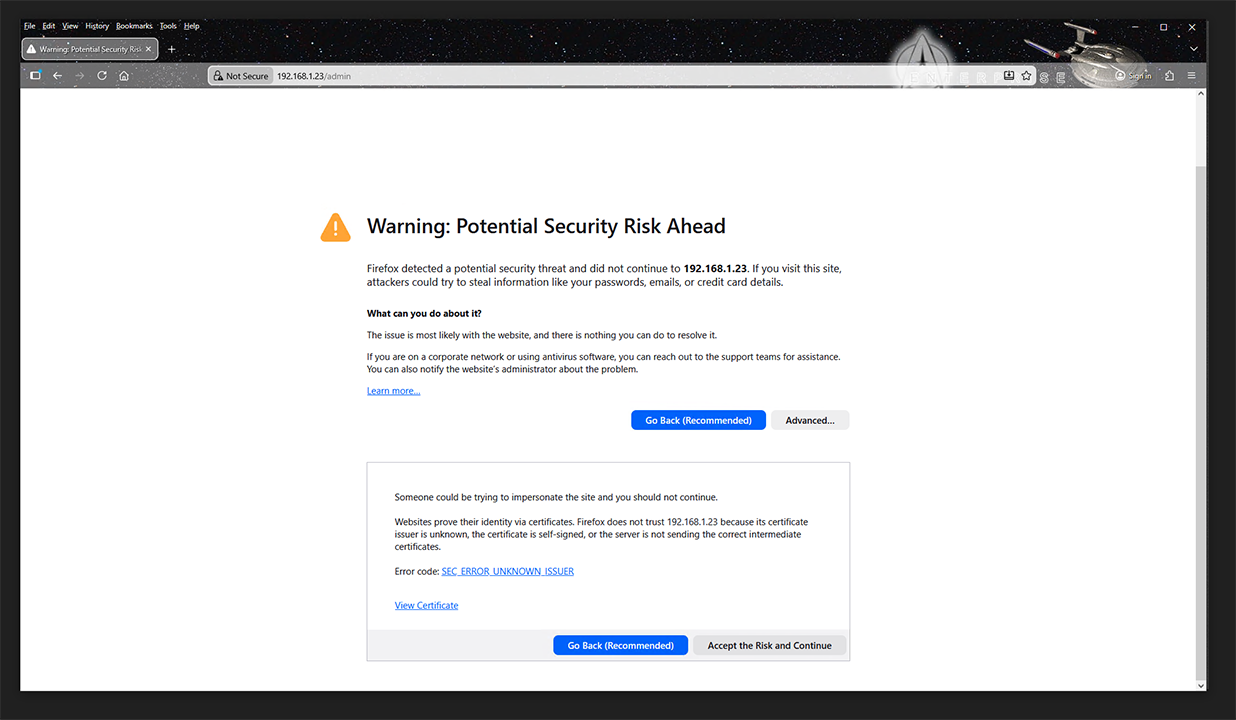Click the address bar URL field

click(600, 76)
